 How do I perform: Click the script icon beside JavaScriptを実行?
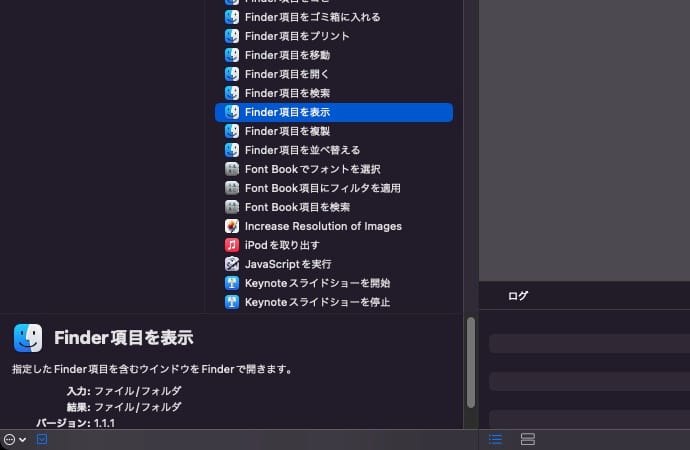(232, 264)
